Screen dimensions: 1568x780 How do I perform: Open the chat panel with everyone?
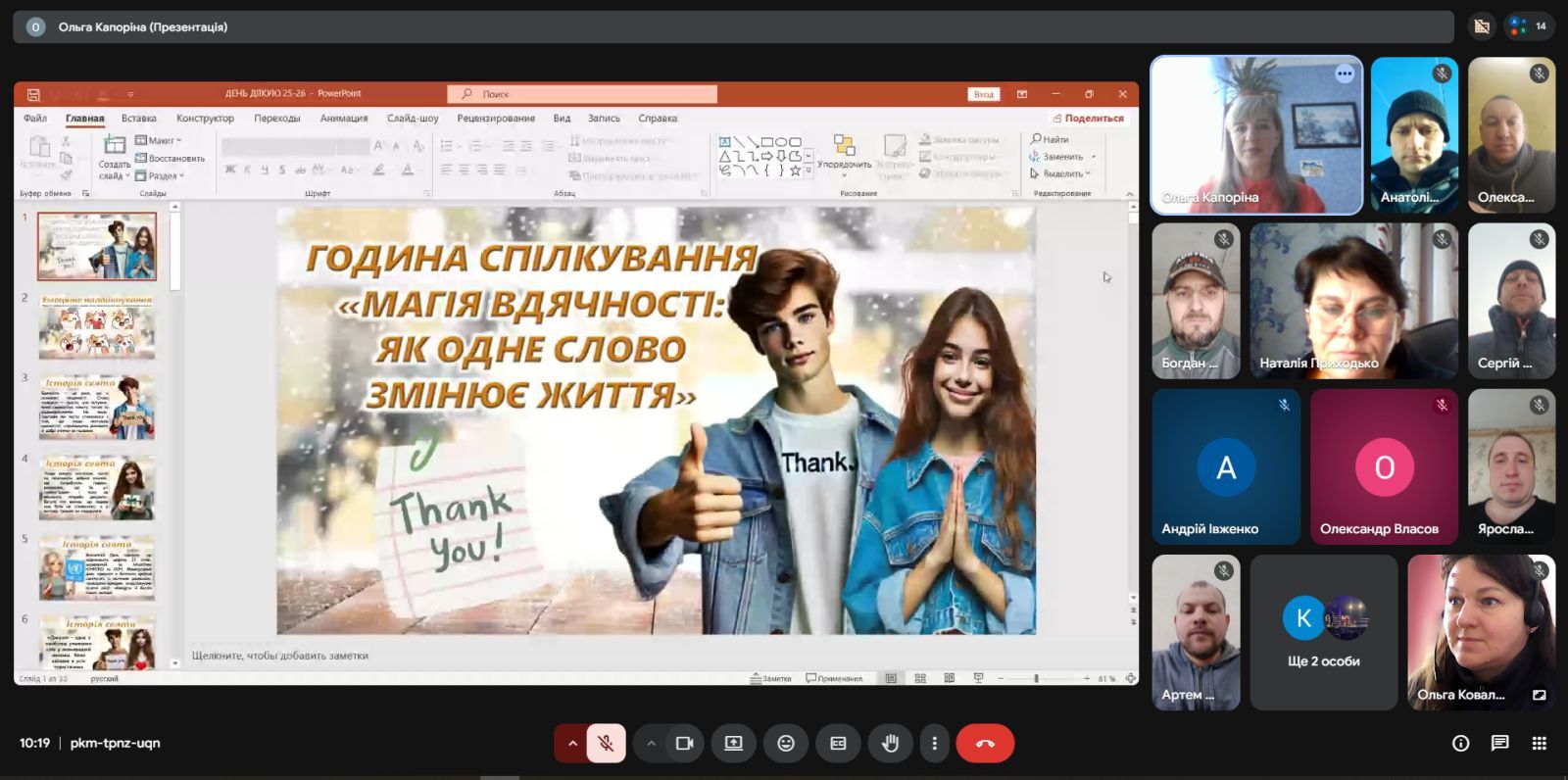point(1499,744)
